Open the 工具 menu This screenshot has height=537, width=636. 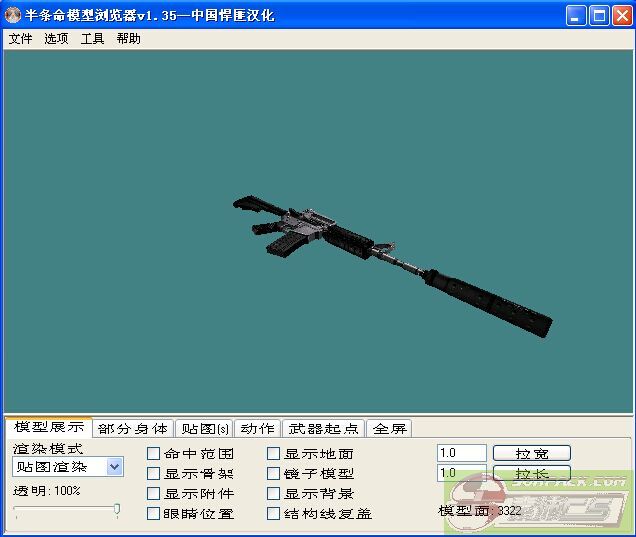click(92, 39)
